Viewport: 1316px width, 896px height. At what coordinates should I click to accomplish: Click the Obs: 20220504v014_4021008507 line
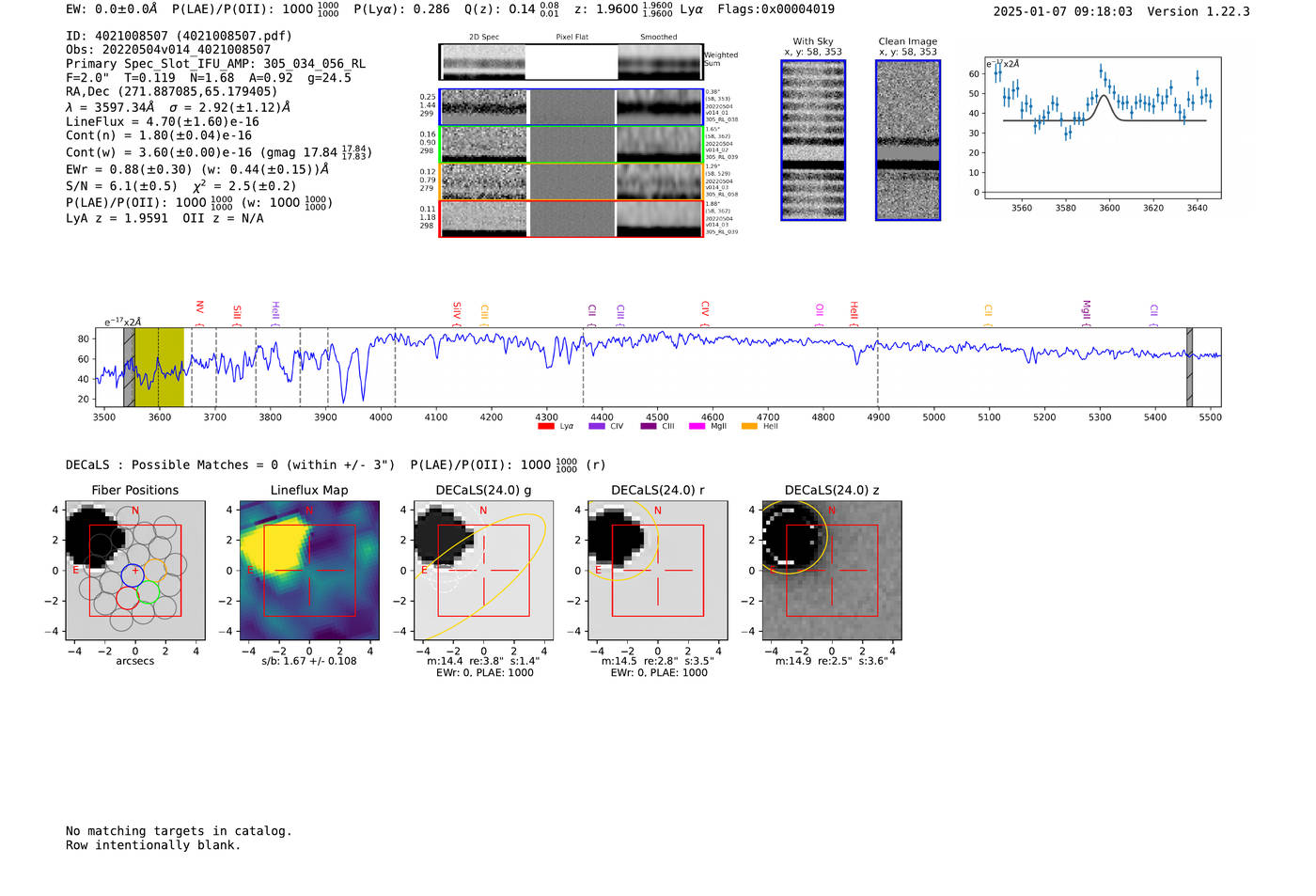(x=168, y=50)
